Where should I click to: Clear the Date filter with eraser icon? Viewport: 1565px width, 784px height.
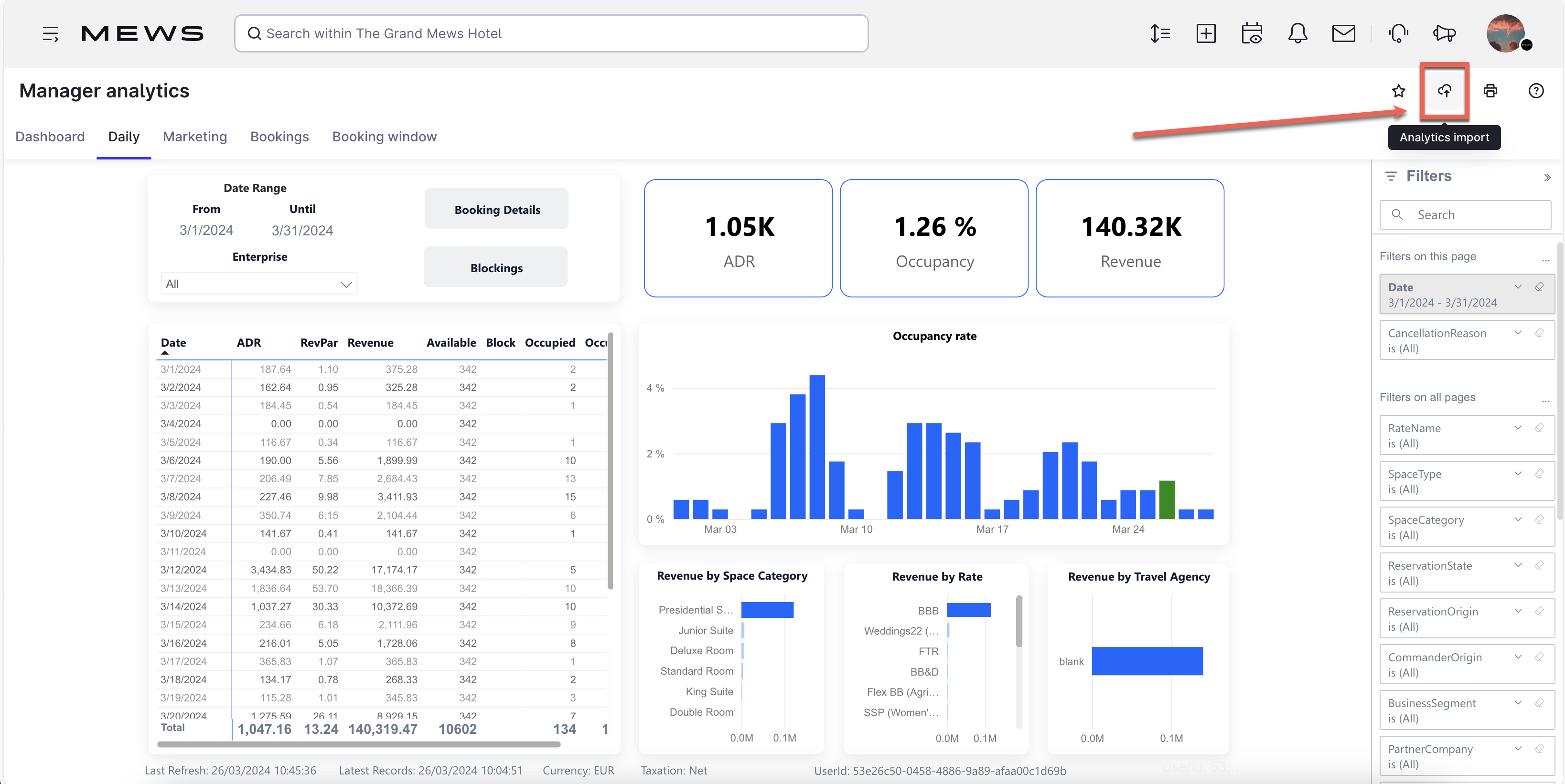coord(1539,286)
